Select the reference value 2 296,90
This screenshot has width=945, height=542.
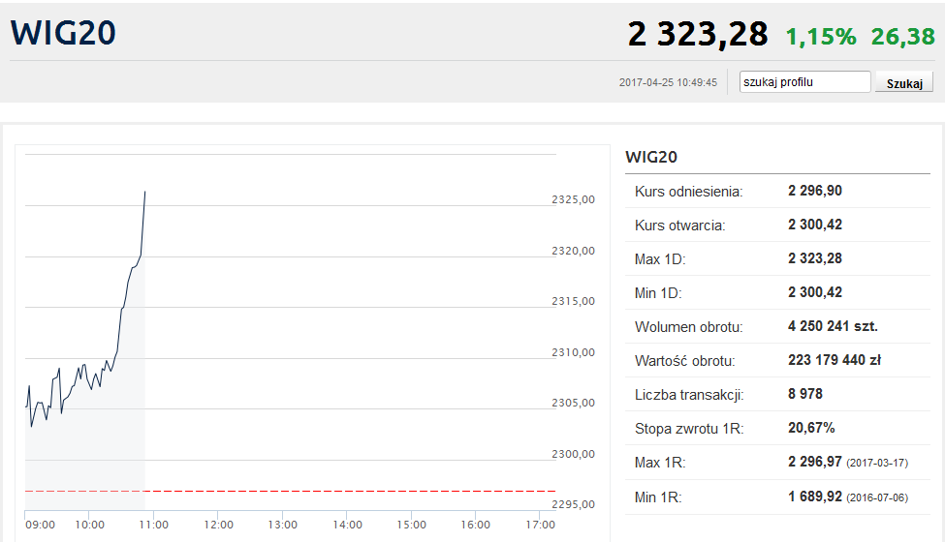[815, 191]
